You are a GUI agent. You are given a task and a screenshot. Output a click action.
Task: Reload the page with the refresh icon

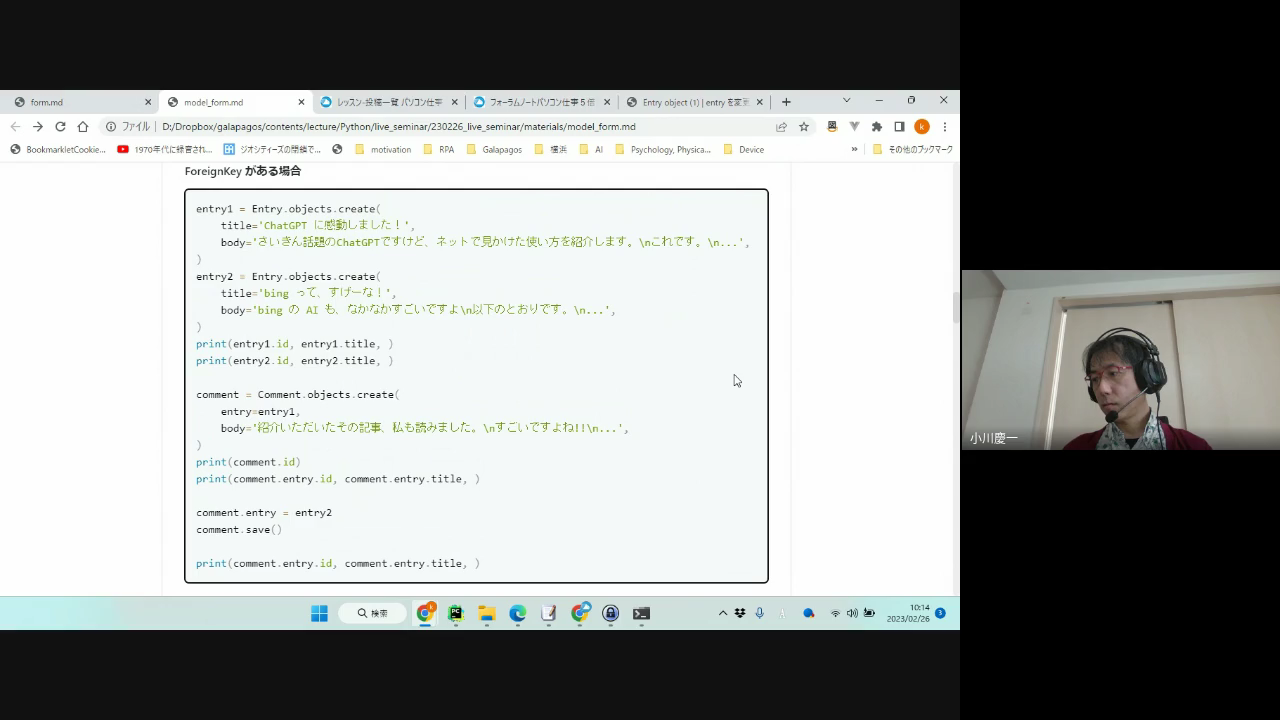coord(60,127)
